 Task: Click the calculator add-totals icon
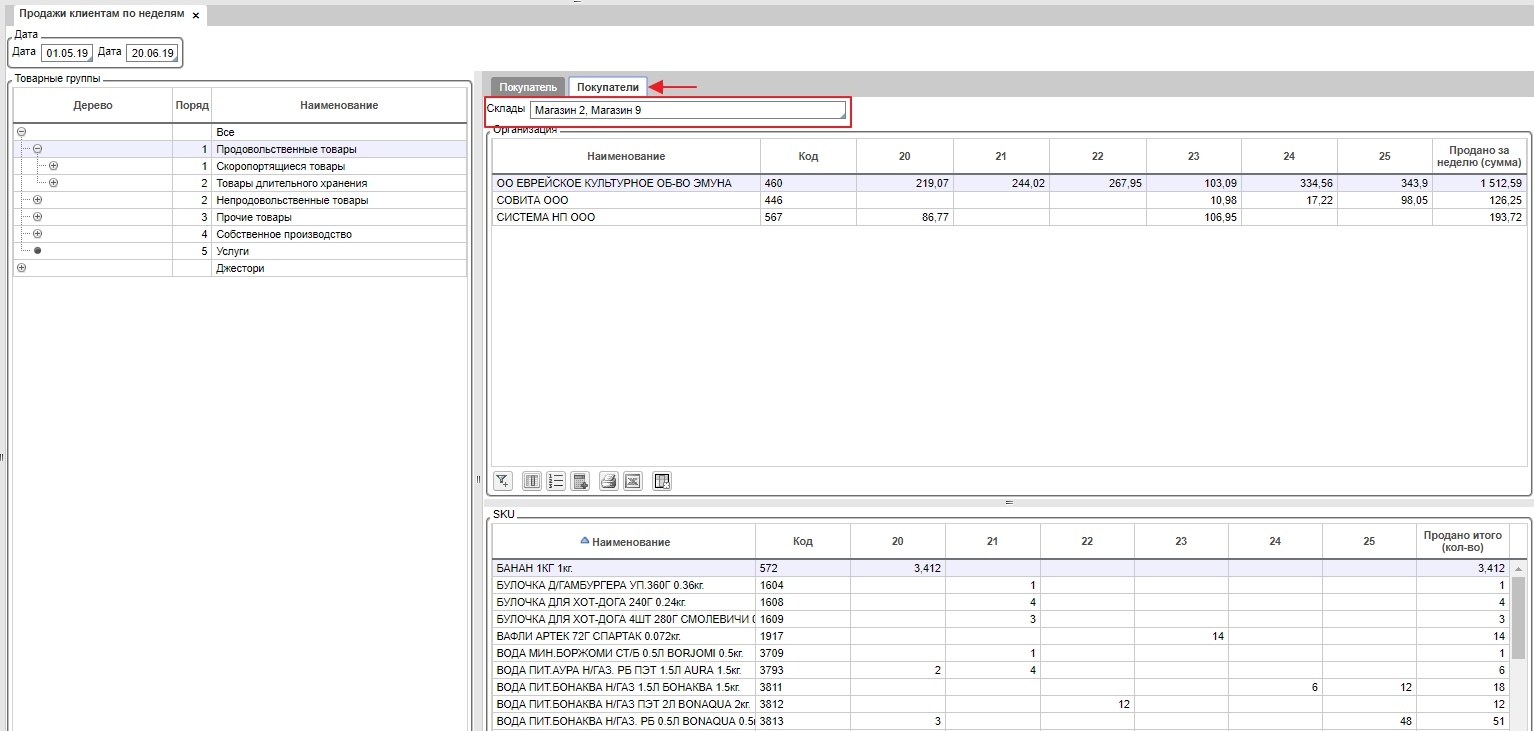580,481
